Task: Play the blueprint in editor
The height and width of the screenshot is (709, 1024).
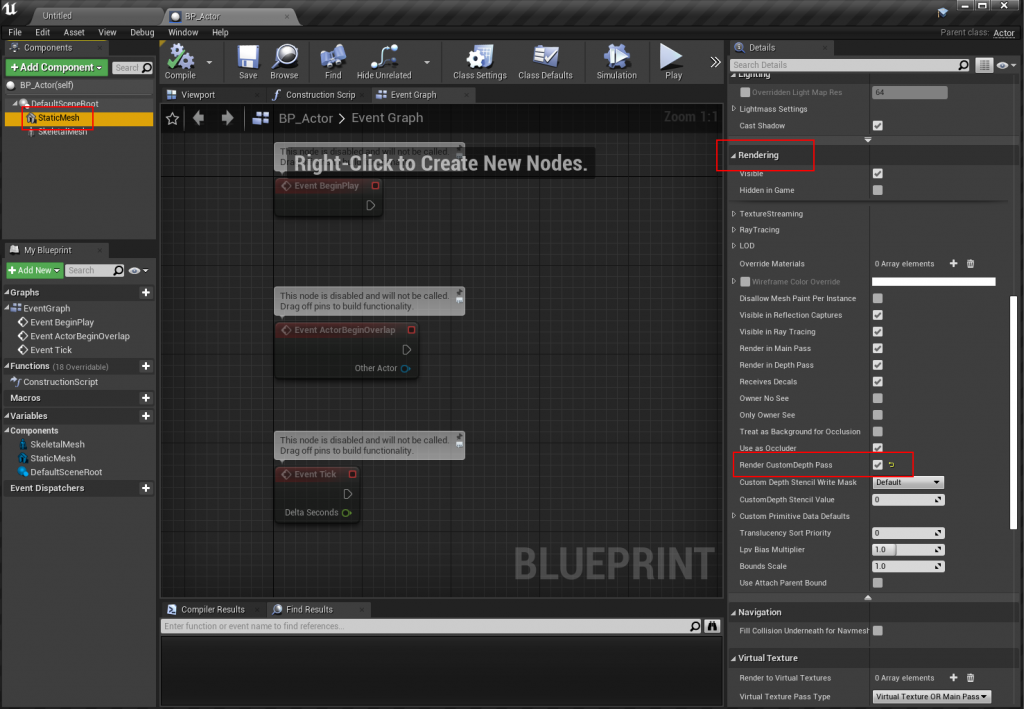Action: 673,62
